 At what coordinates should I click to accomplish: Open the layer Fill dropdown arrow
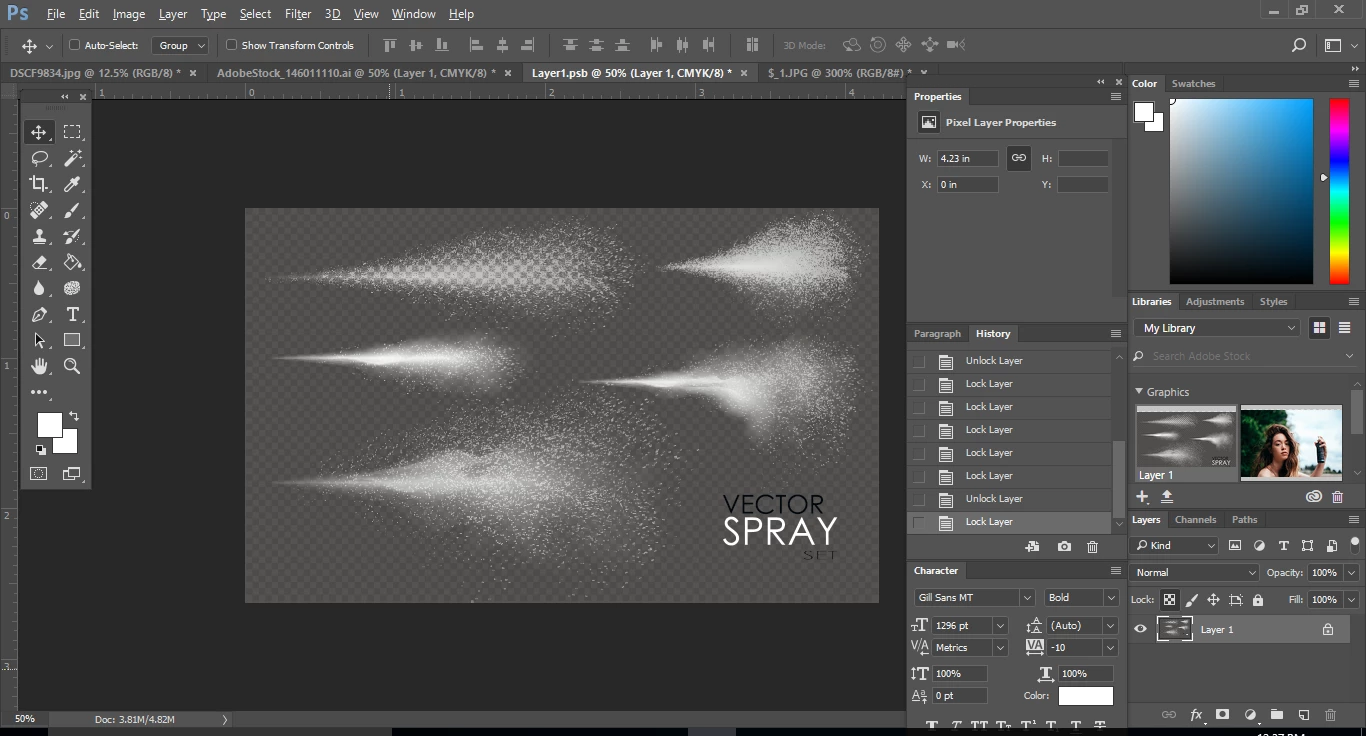pyautogui.click(x=1352, y=600)
